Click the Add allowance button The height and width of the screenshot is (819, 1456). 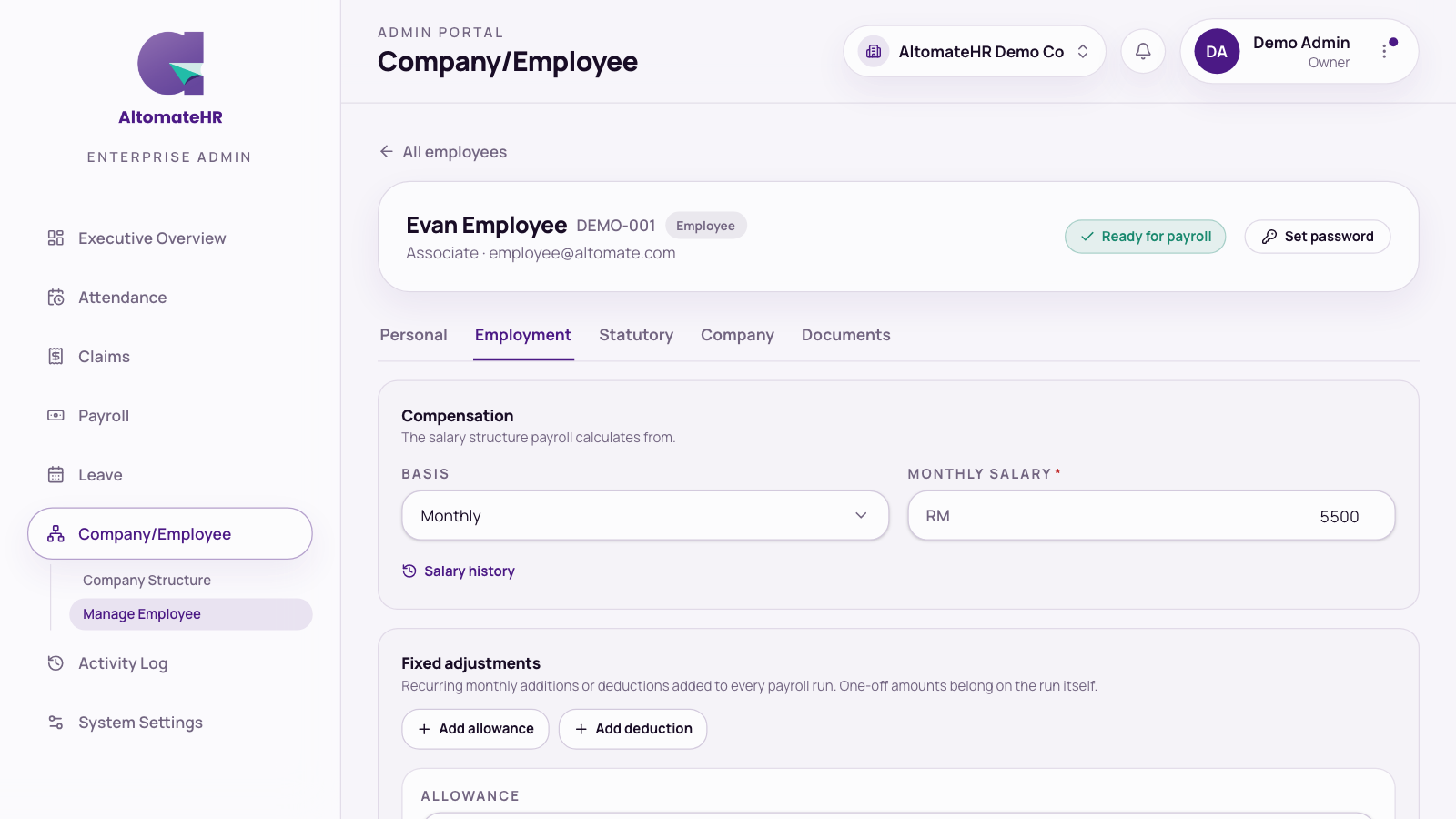click(475, 729)
